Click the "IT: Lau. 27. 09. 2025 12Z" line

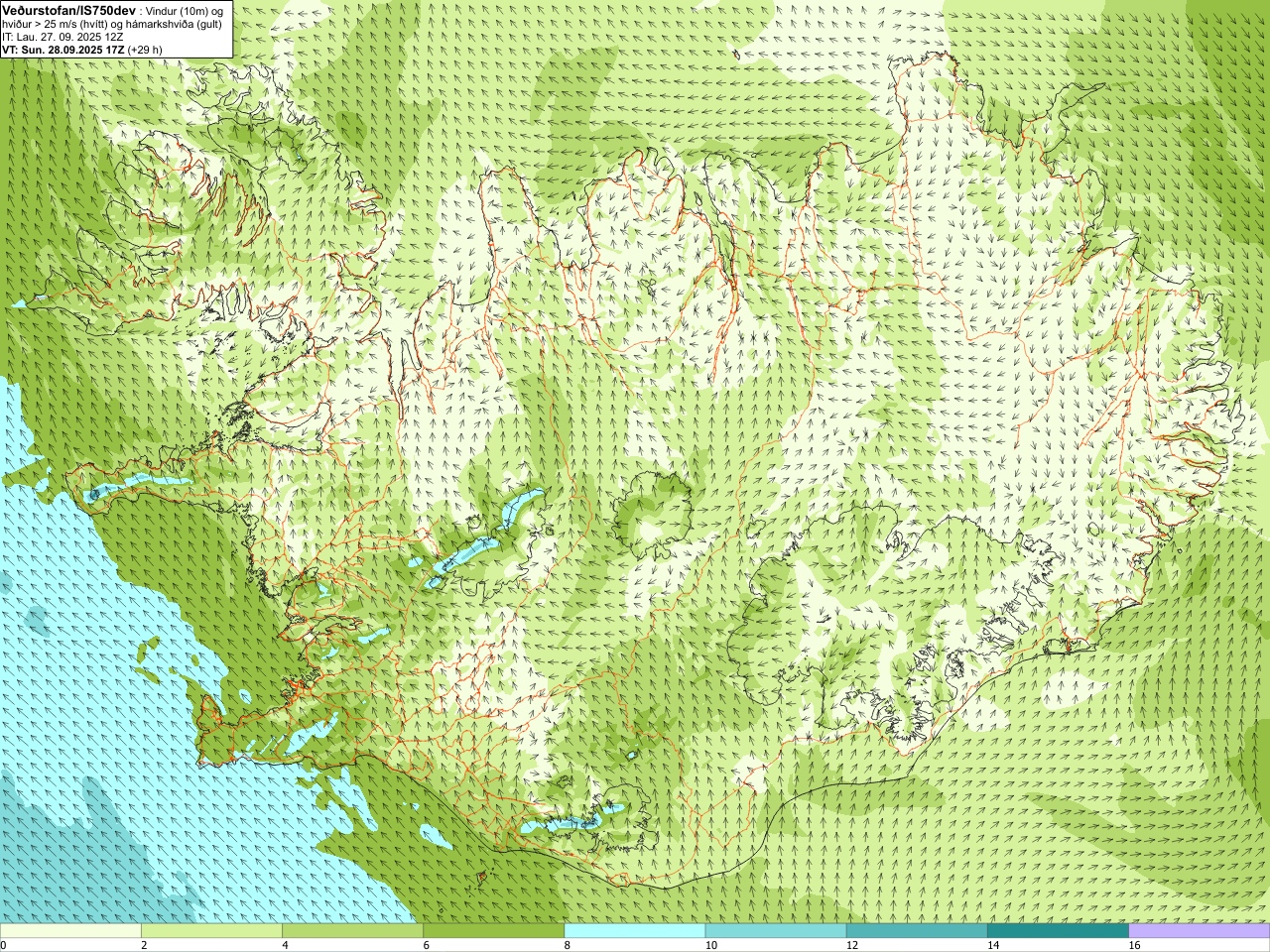tap(63, 36)
